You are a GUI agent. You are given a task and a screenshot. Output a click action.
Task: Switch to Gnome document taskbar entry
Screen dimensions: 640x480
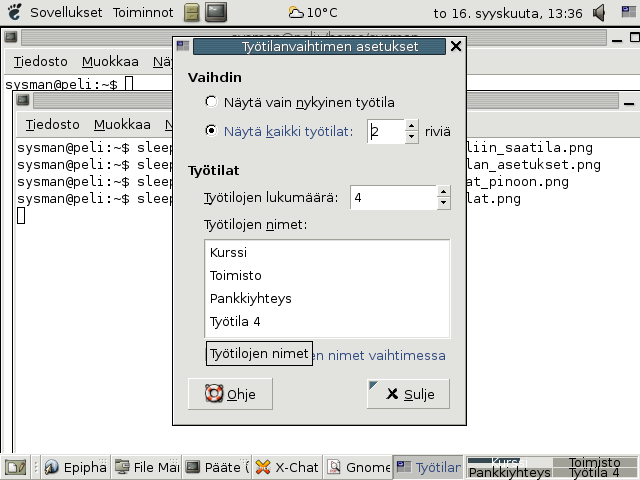point(358,467)
